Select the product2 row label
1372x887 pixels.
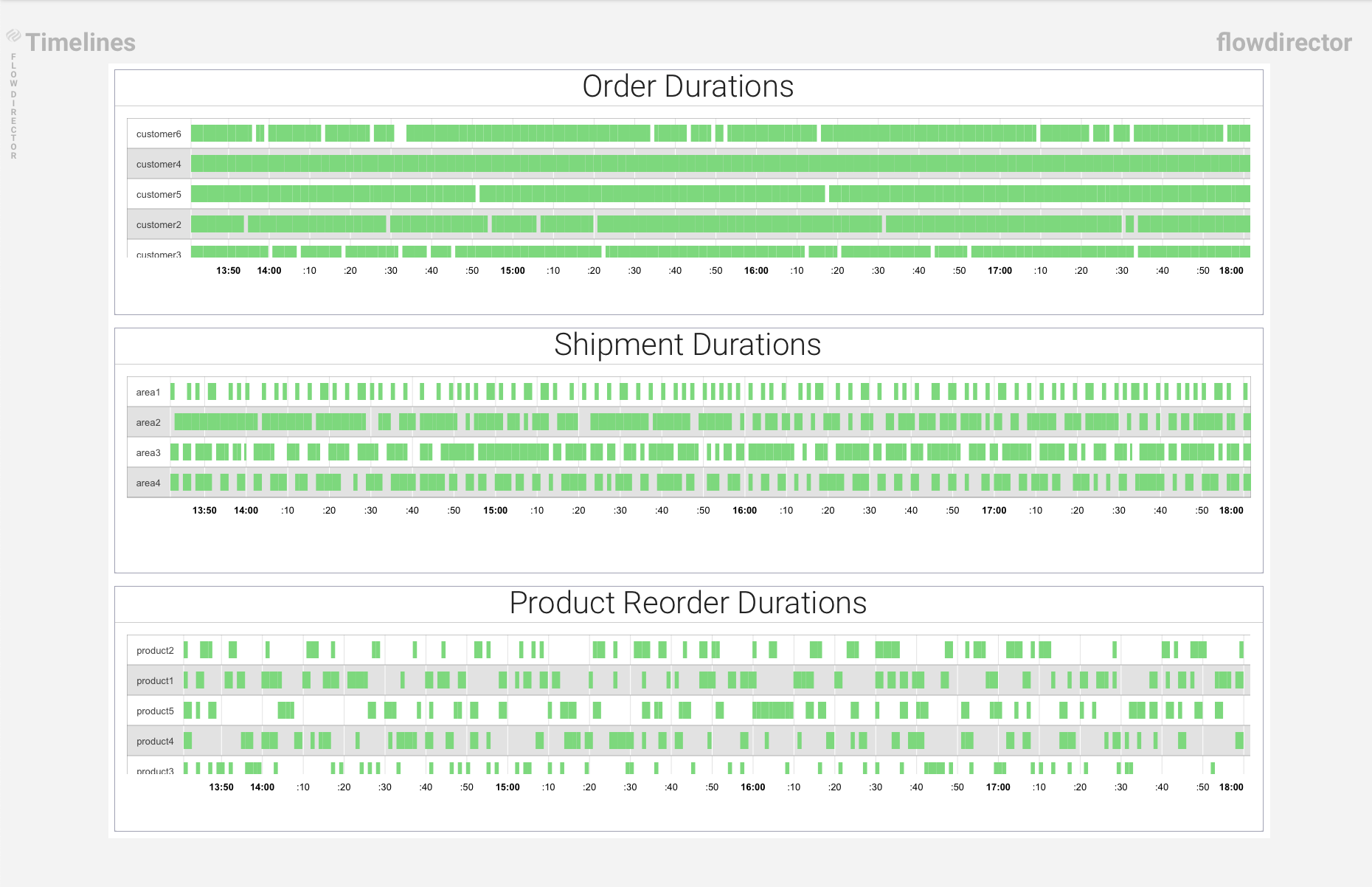pos(155,651)
